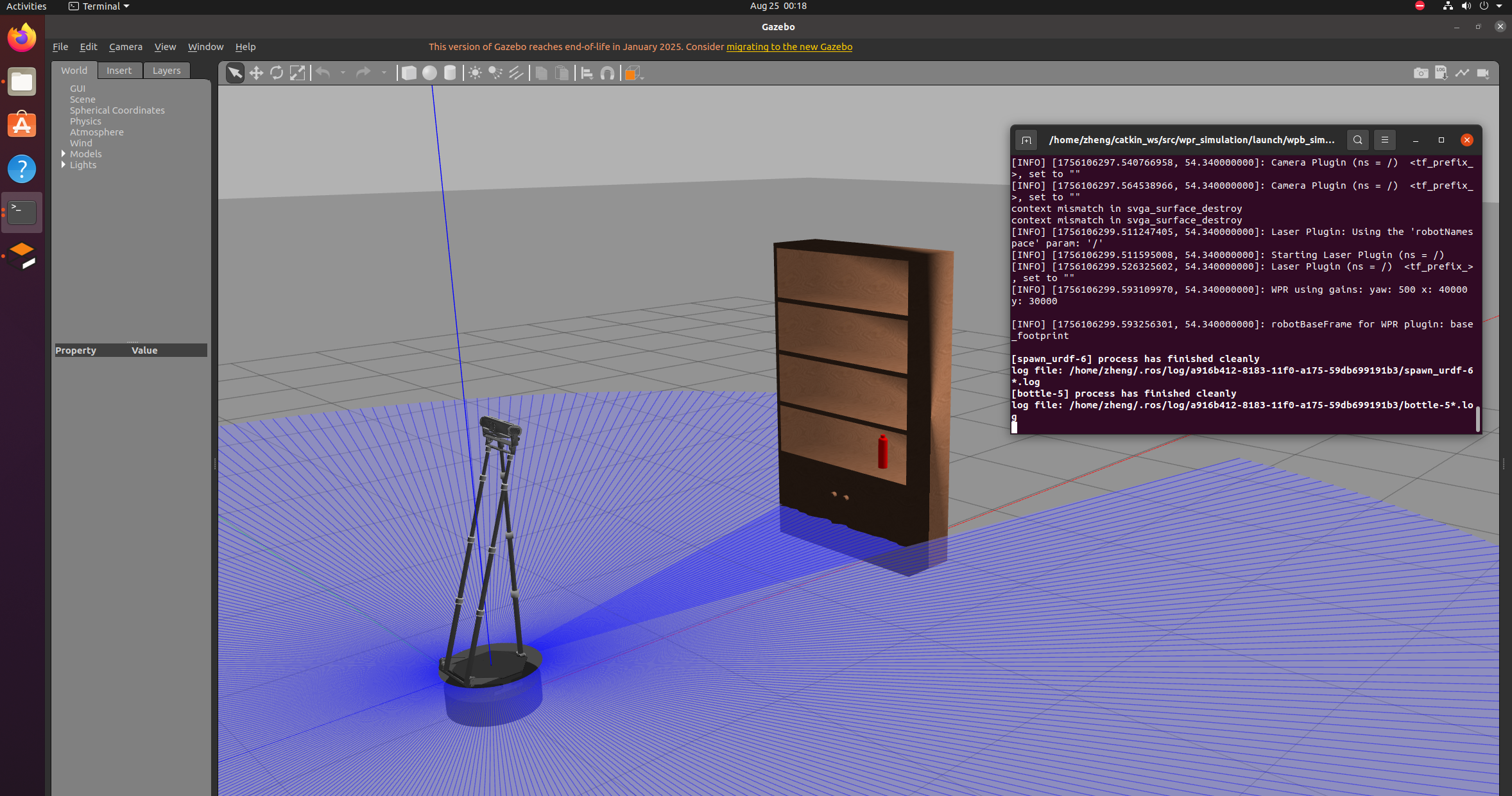Select the Rotate mode tool
The image size is (1512, 796).
pos(277,73)
